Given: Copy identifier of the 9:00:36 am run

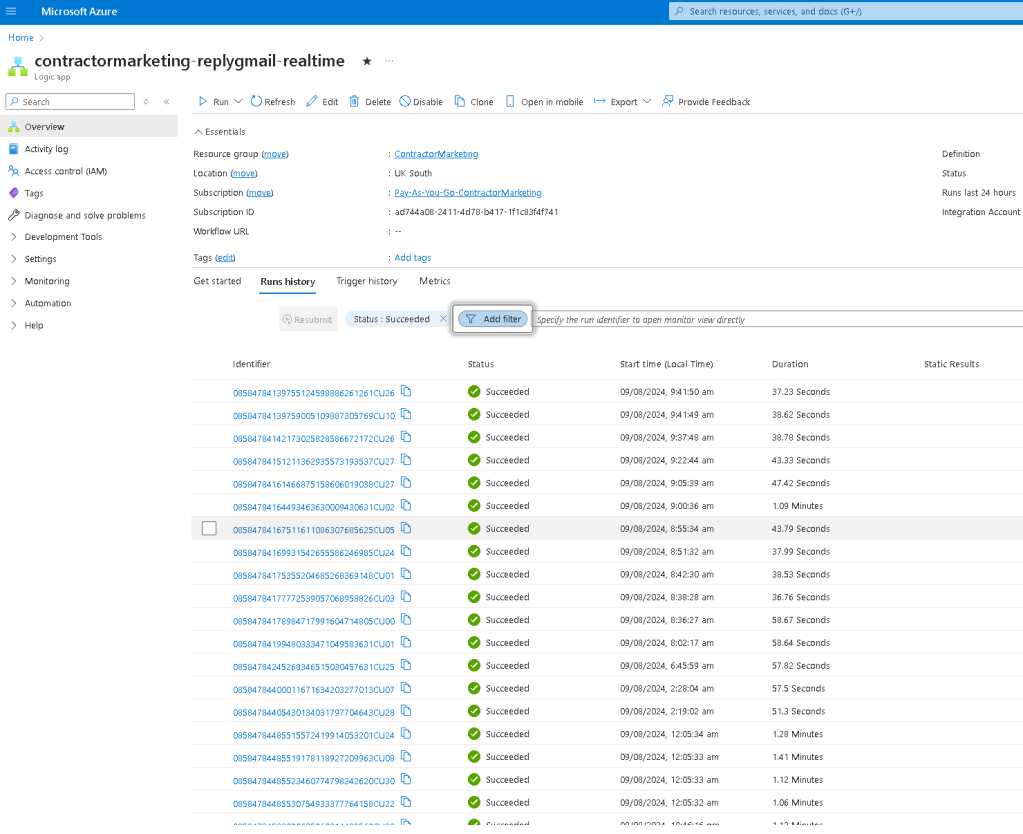Looking at the screenshot, I should (406, 506).
